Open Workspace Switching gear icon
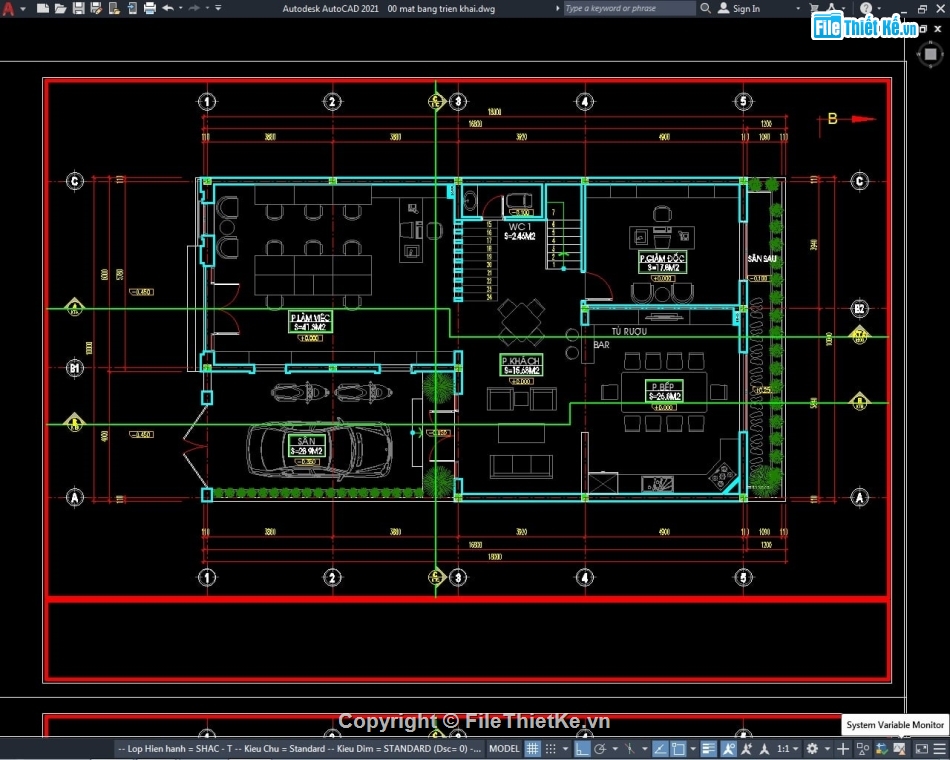The width and height of the screenshot is (950, 760). tap(812, 749)
